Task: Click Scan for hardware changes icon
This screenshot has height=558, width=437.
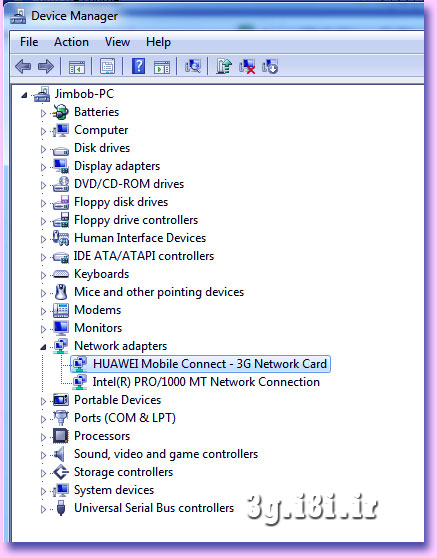Action: pyautogui.click(x=193, y=66)
